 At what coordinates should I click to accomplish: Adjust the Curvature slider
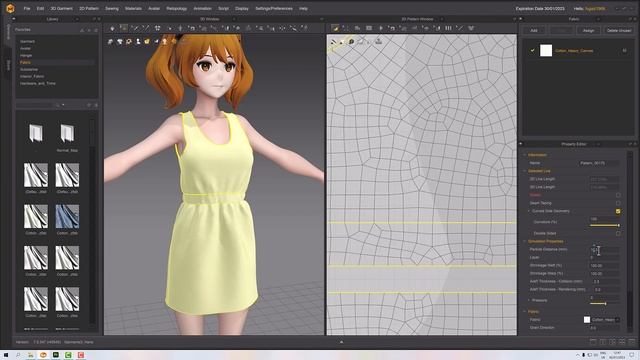(x=604, y=225)
